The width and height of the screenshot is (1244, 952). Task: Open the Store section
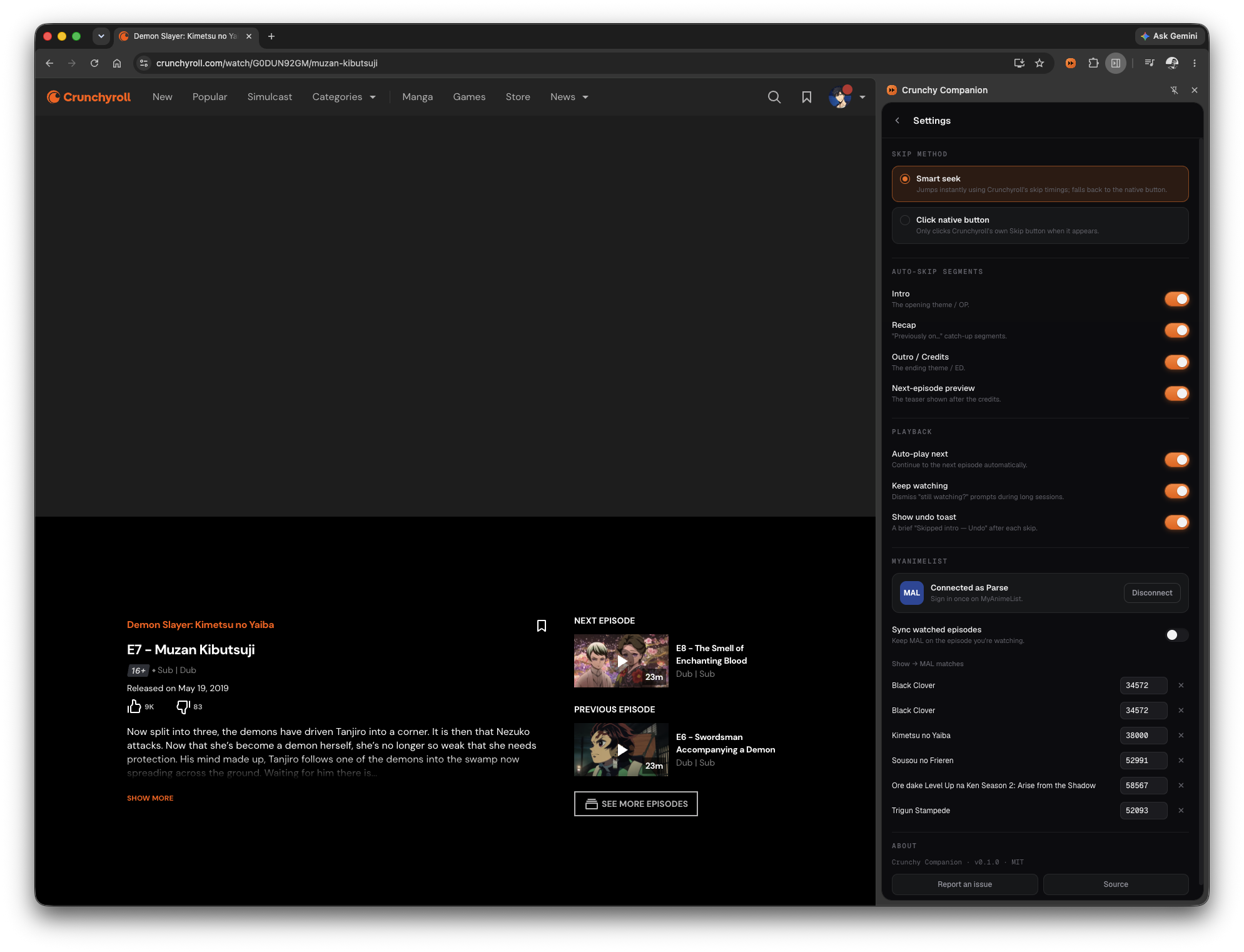click(x=518, y=97)
